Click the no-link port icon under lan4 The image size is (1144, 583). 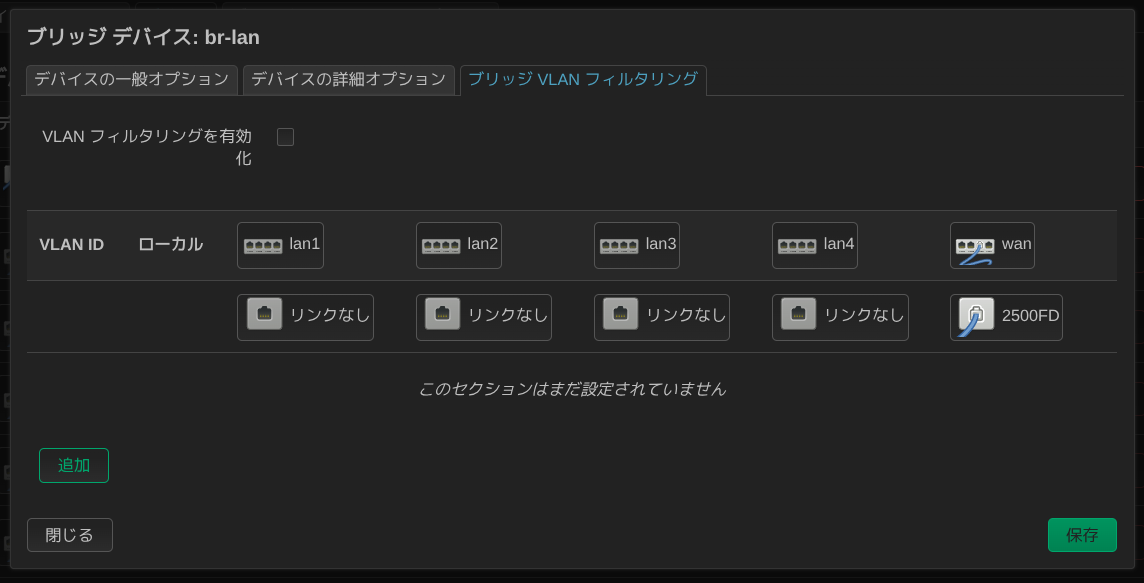click(x=799, y=314)
